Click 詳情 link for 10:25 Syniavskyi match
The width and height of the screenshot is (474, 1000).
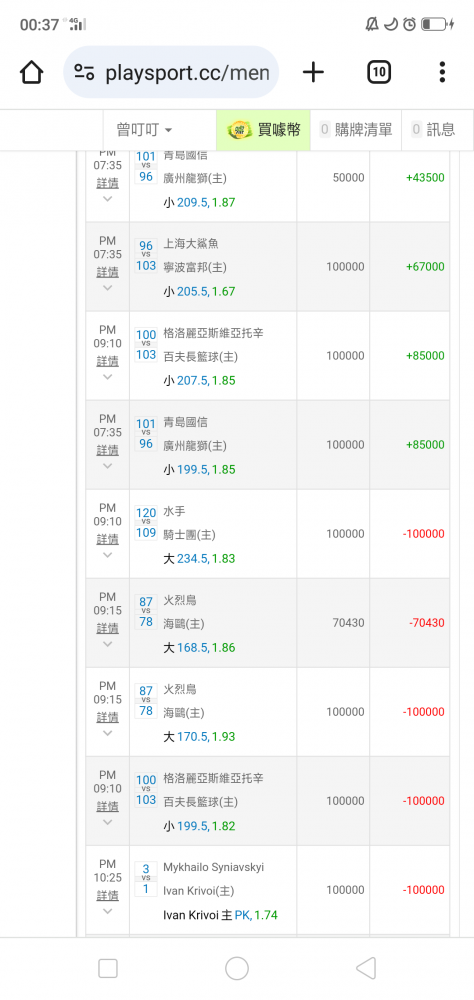click(107, 895)
